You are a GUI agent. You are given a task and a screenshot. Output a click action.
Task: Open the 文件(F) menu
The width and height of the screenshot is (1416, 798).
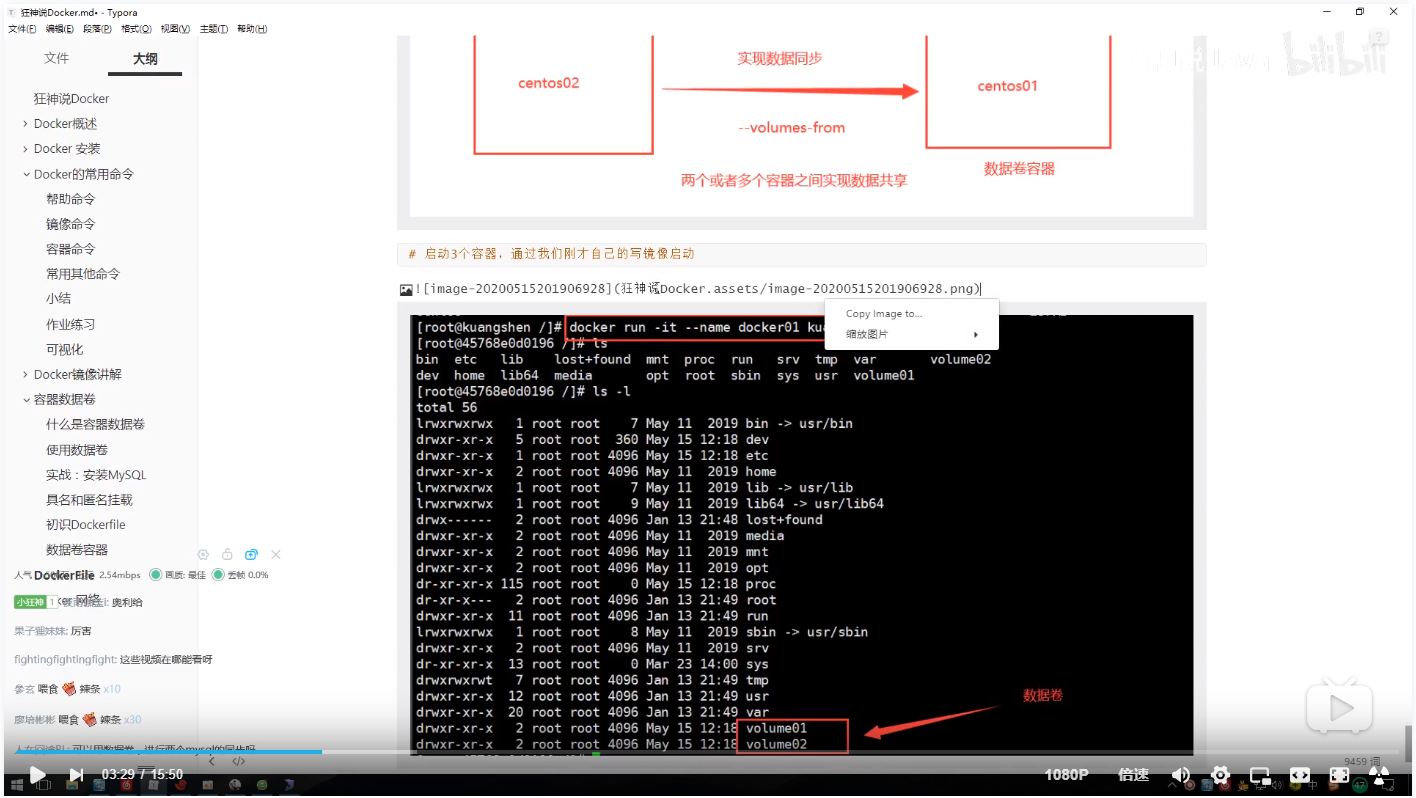click(x=22, y=29)
